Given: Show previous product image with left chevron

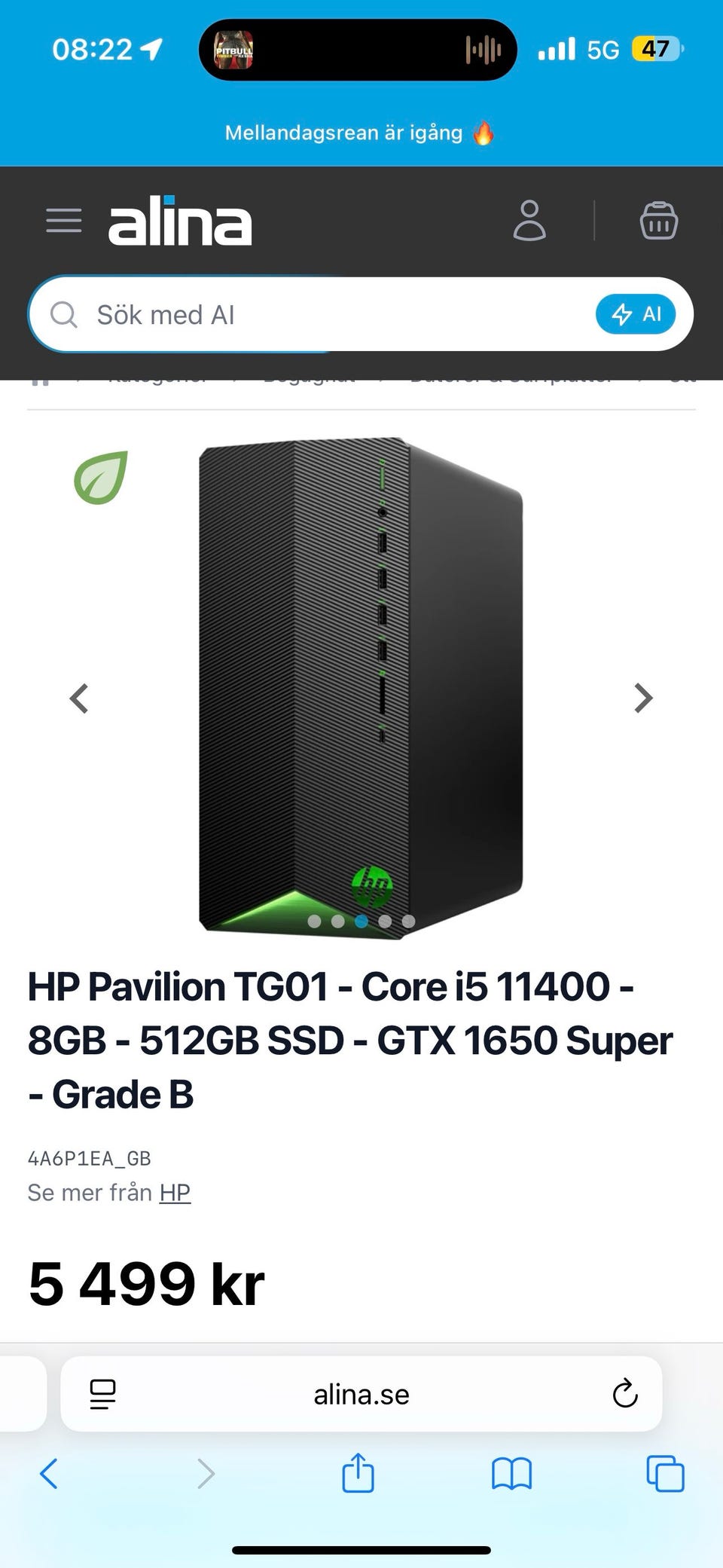Looking at the screenshot, I should [x=79, y=698].
